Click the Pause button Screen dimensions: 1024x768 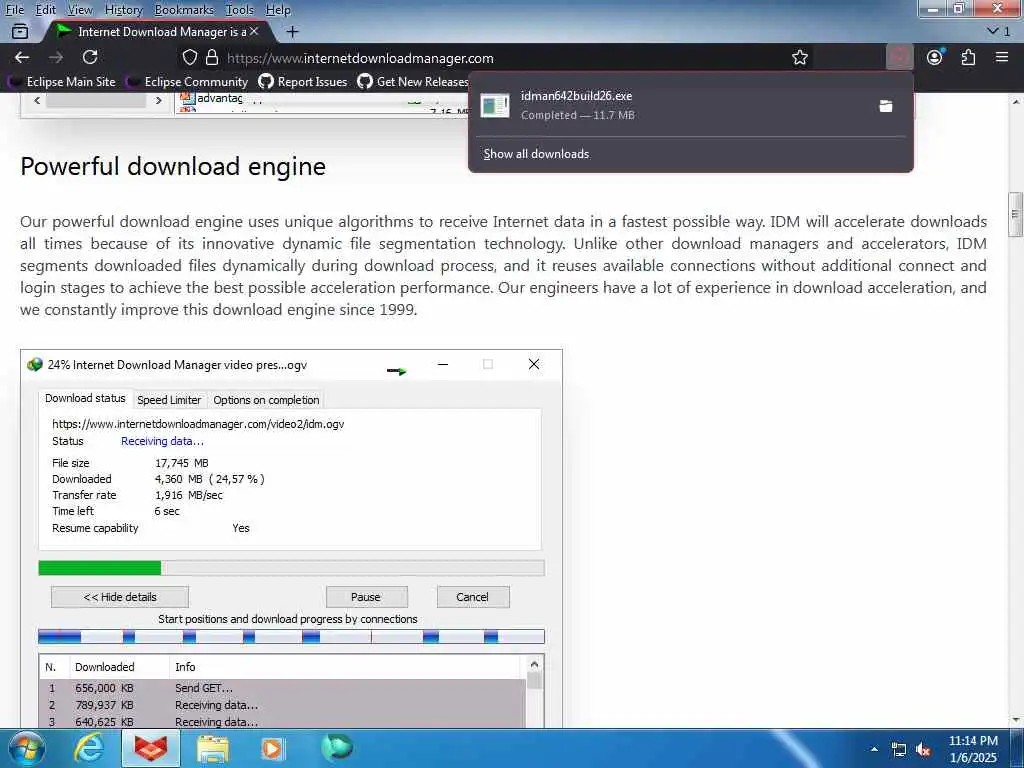tap(366, 597)
